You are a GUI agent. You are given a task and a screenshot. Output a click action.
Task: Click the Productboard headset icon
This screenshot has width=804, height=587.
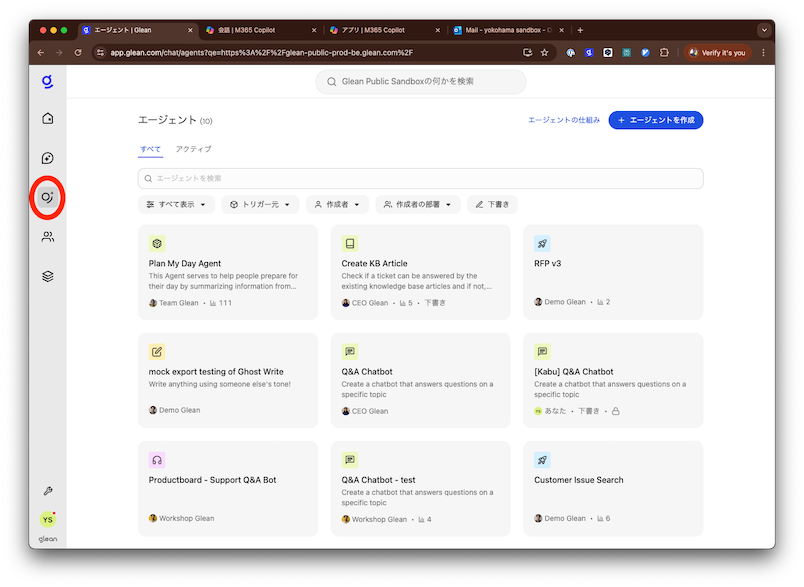click(157, 460)
